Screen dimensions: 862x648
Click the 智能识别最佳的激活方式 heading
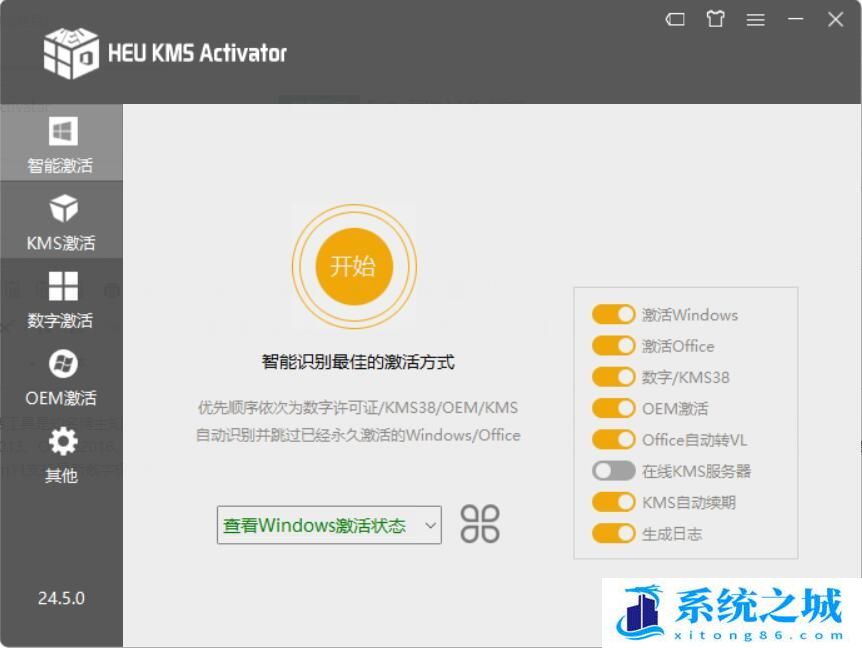coord(358,362)
